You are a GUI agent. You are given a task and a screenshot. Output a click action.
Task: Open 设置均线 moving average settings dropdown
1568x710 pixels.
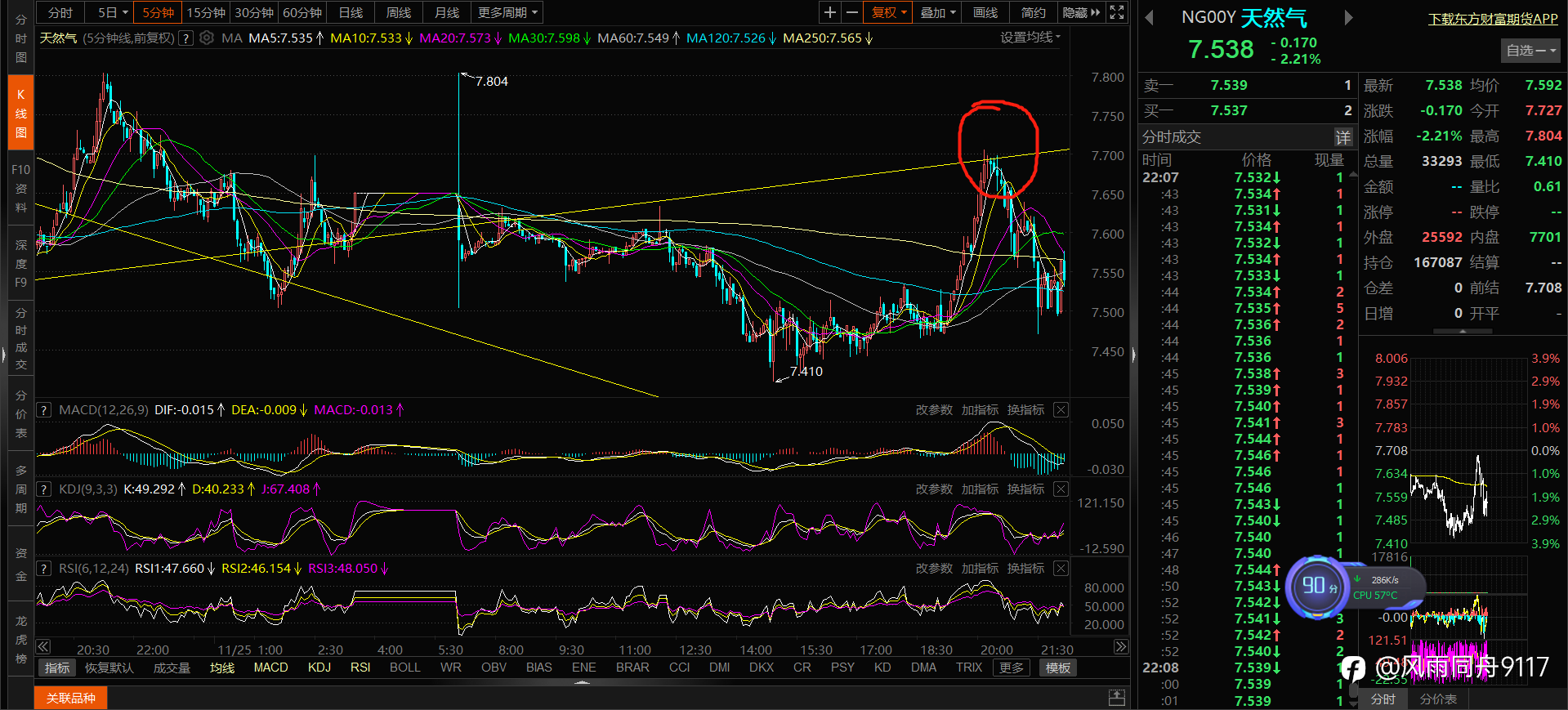[x=1030, y=38]
